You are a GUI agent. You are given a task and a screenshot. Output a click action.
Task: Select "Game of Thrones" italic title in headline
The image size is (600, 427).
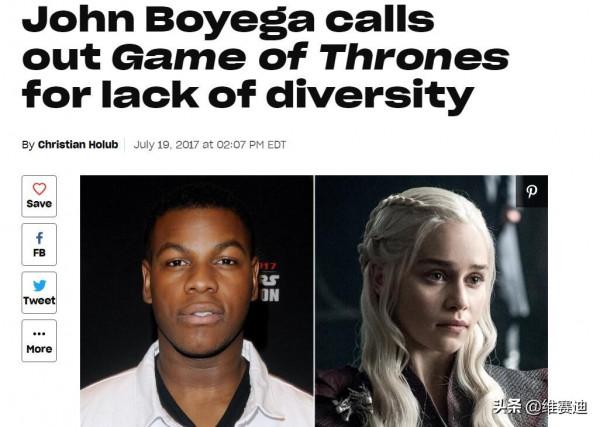pyautogui.click(x=310, y=57)
